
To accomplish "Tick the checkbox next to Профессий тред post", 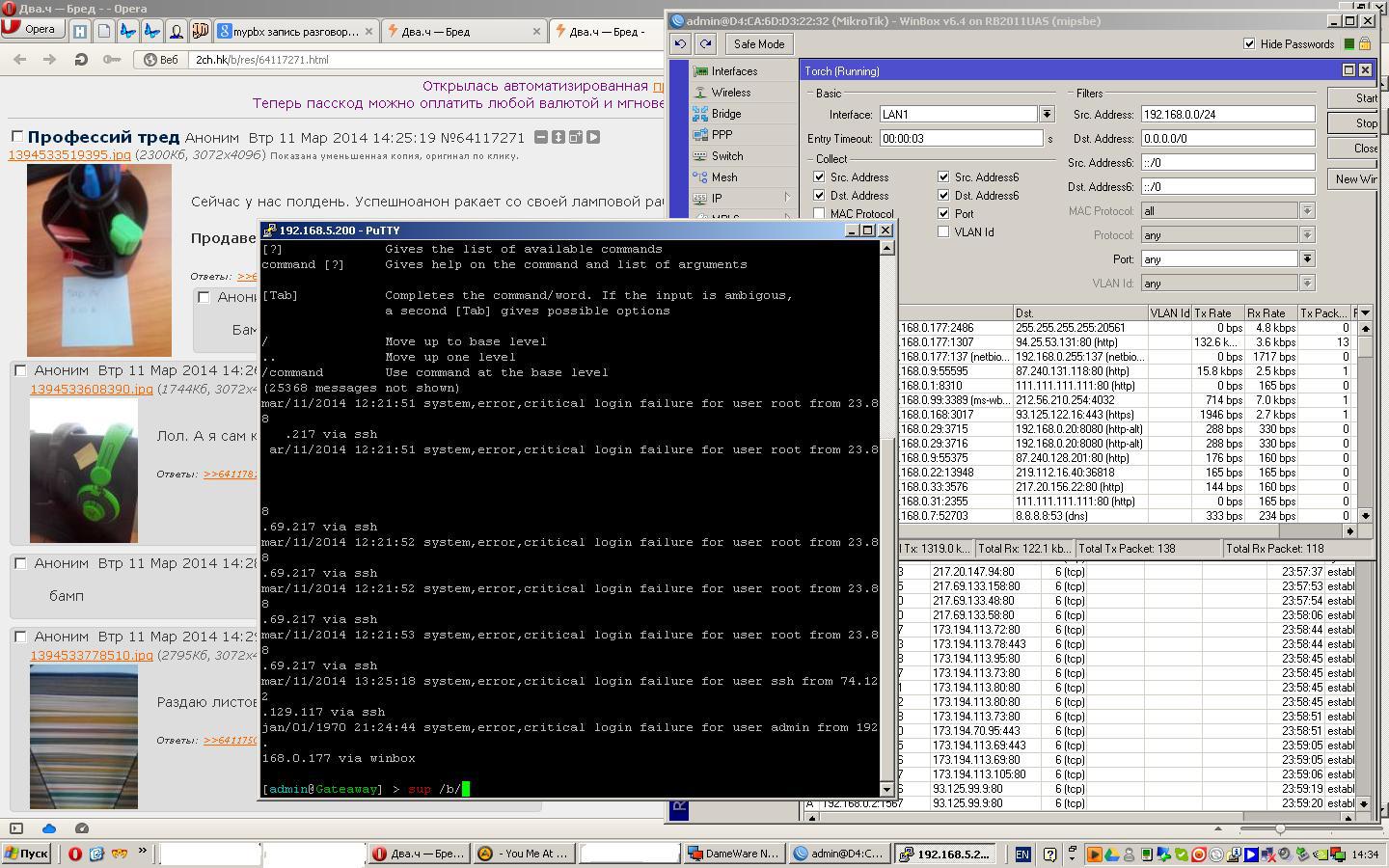I will click(x=16, y=136).
